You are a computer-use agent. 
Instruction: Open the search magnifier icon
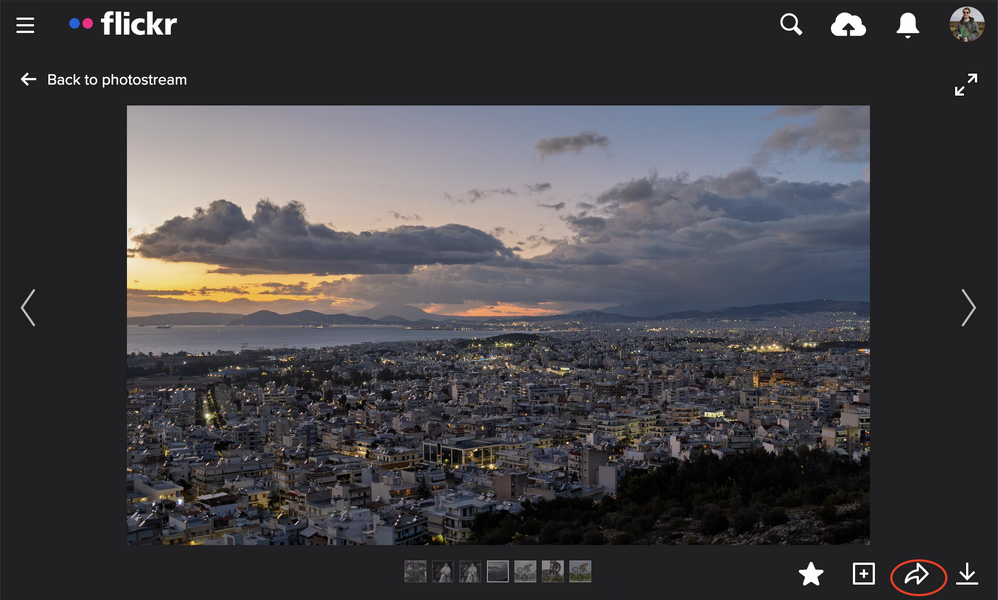[791, 25]
